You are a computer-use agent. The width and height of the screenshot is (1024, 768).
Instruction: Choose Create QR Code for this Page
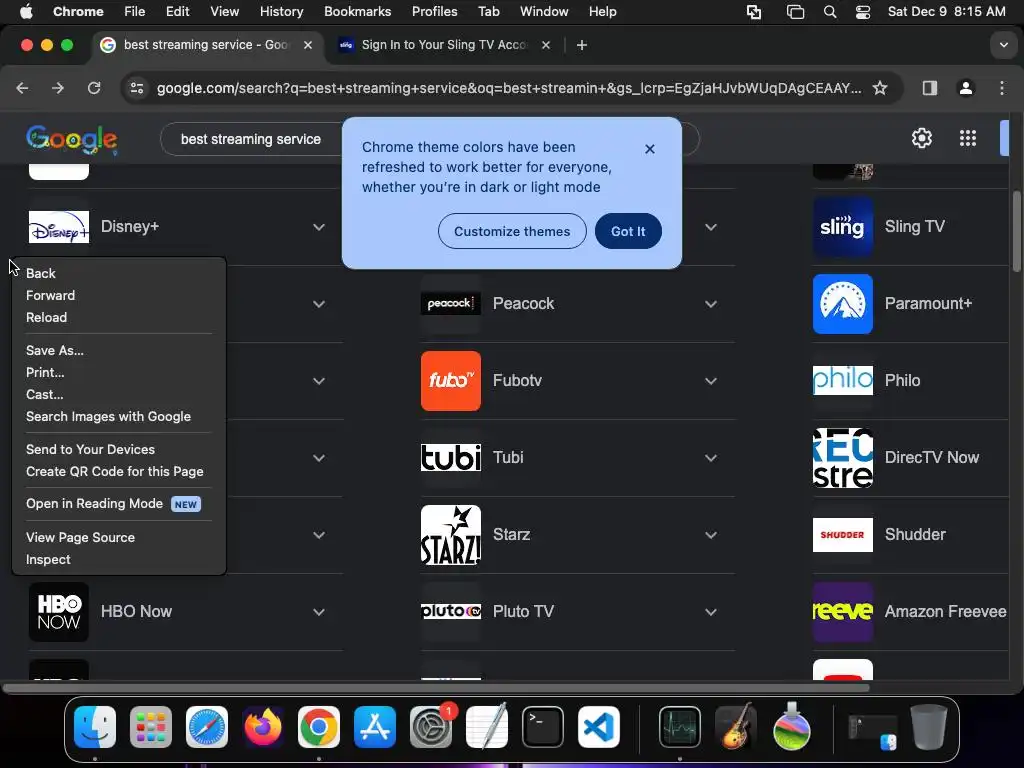119,472
